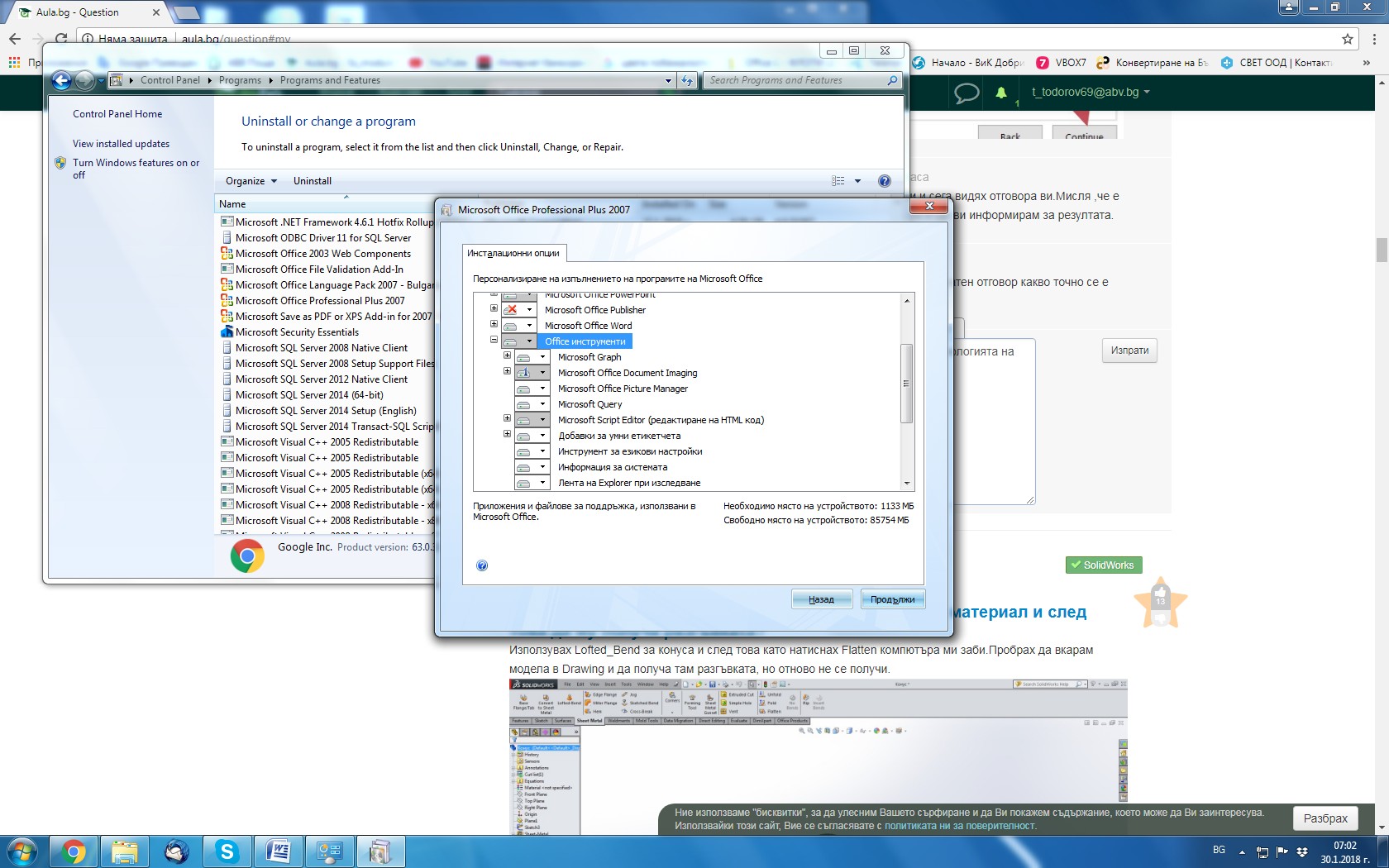Click the feature list scrollbar thumb
The width and height of the screenshot is (1389, 868).
click(x=907, y=384)
